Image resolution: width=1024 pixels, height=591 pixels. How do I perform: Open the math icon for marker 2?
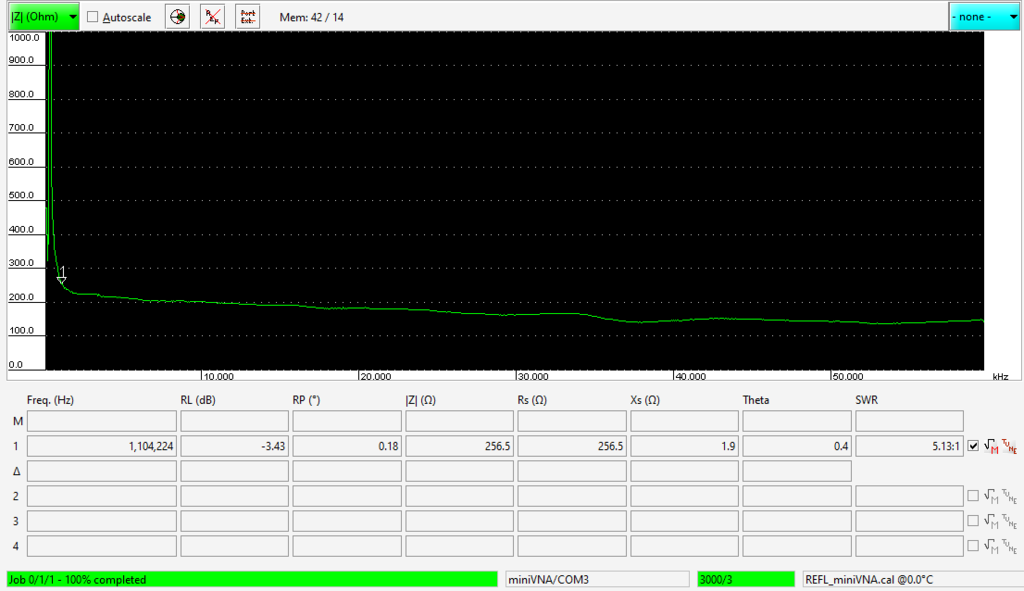point(991,496)
